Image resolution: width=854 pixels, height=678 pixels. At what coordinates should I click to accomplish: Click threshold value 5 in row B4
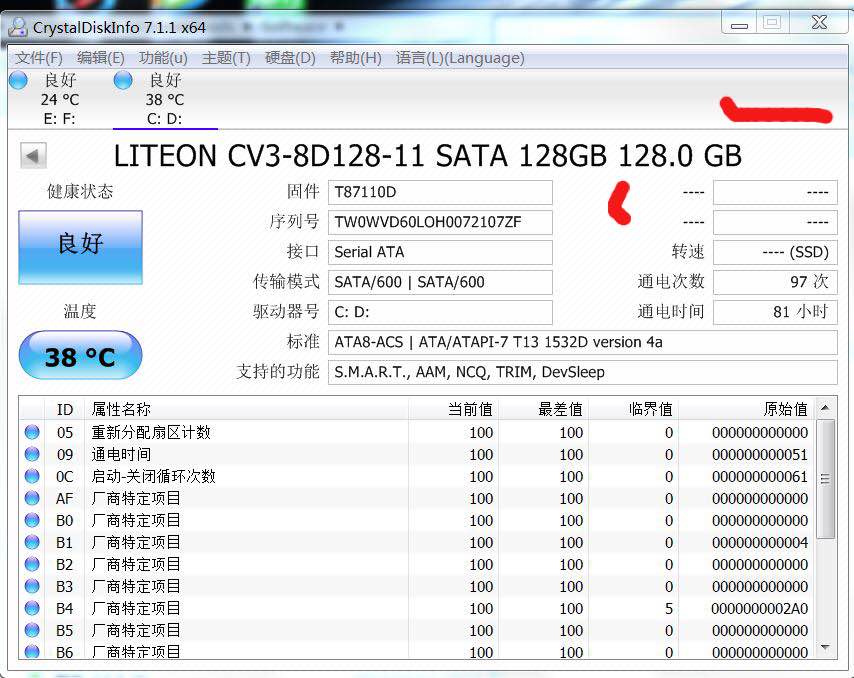click(x=669, y=608)
